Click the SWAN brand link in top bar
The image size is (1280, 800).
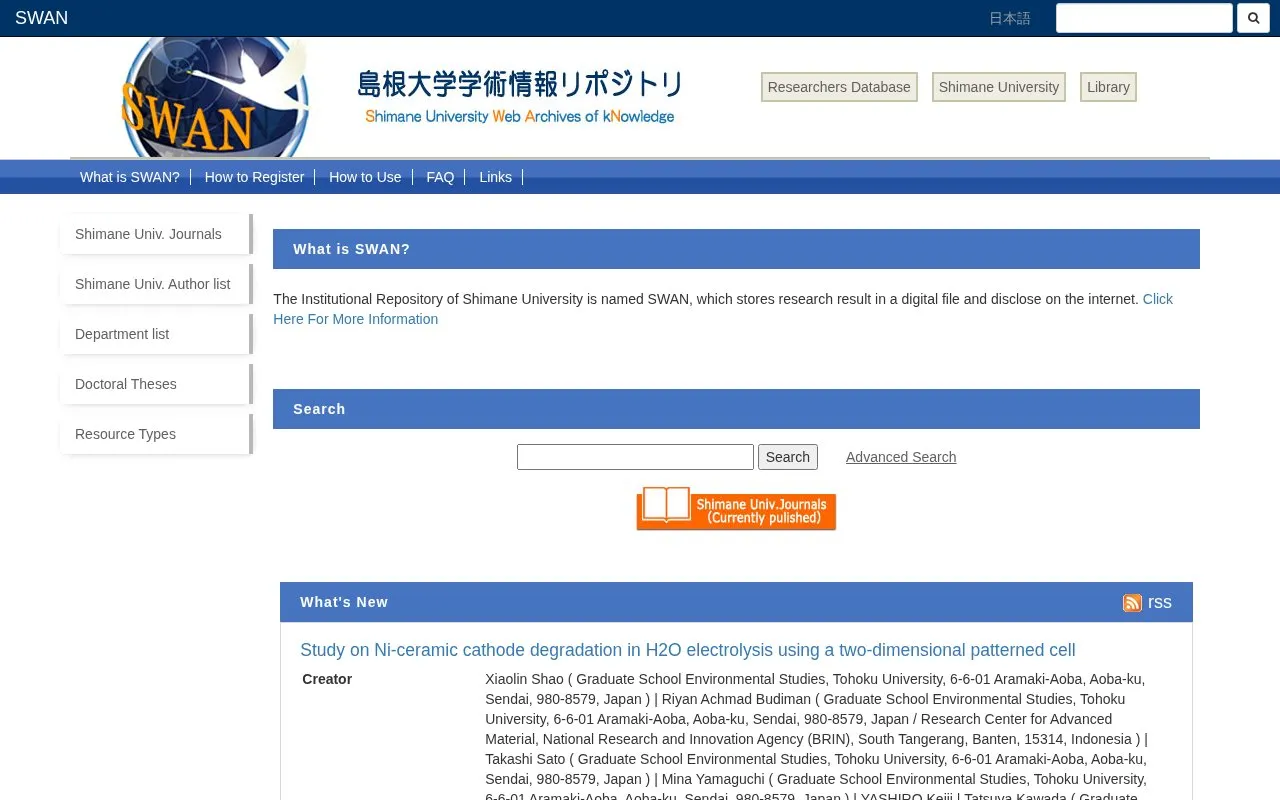pyautogui.click(x=42, y=18)
